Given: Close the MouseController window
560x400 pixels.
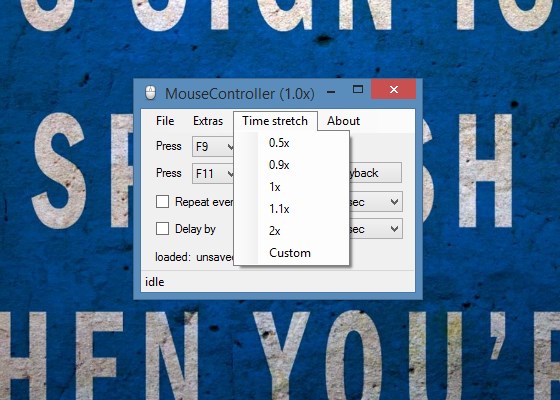Looking at the screenshot, I should click(394, 89).
